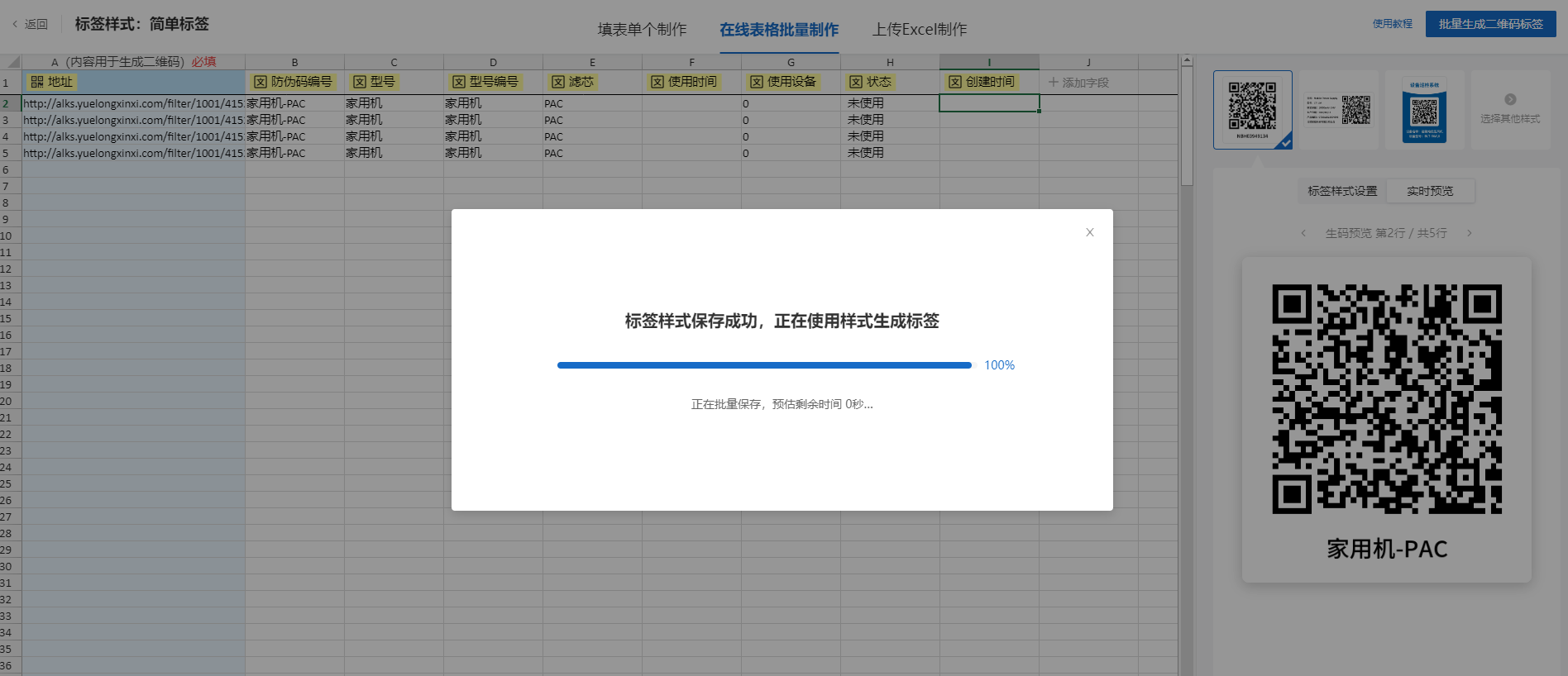Select column A header
The width and height of the screenshot is (1568, 676).
click(133, 62)
